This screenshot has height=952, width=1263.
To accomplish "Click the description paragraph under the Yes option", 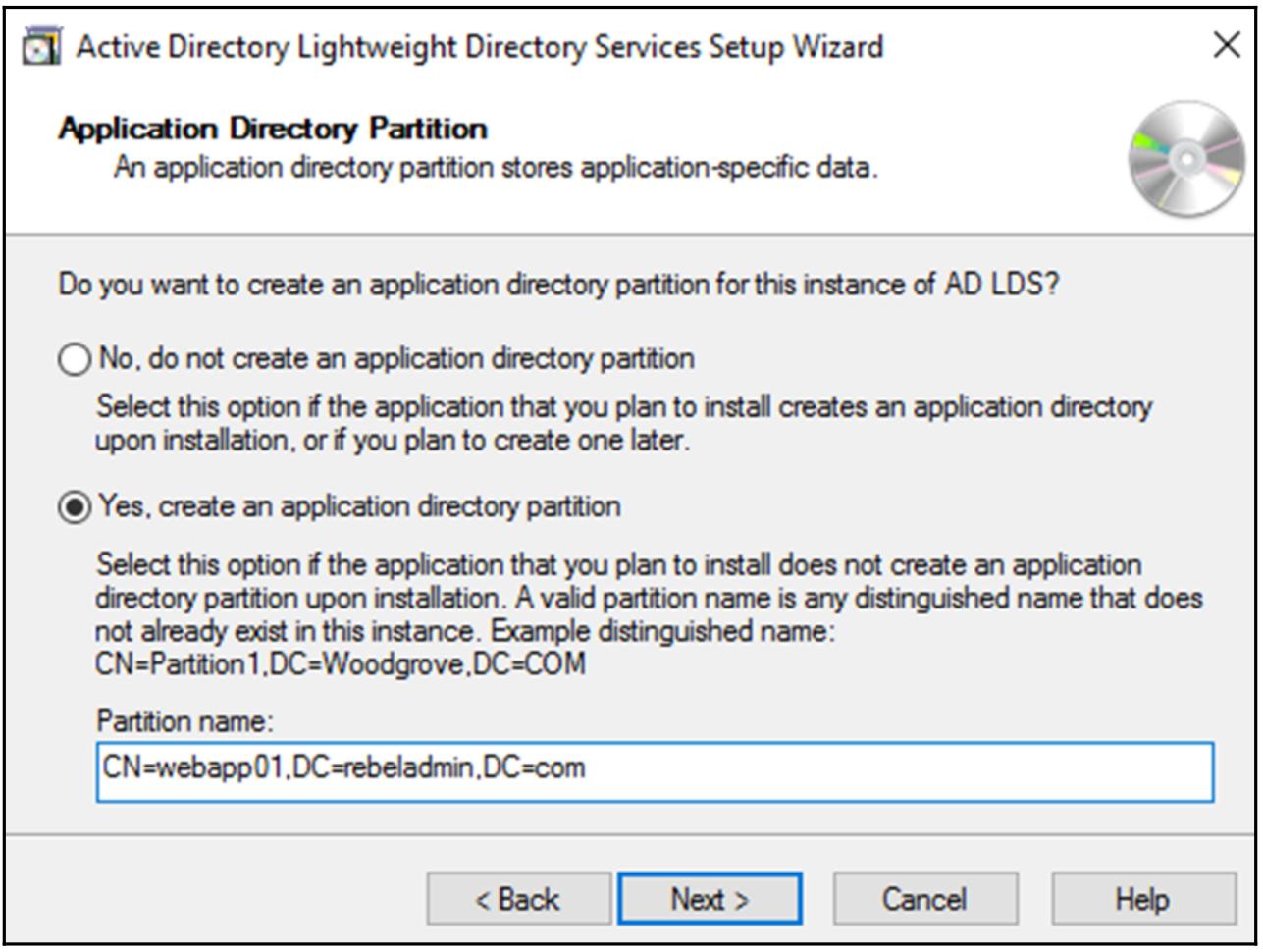I will 648,598.
